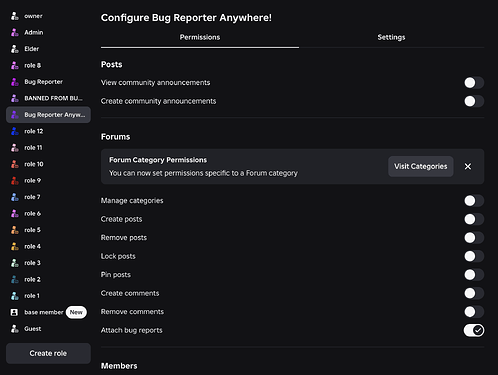Select the role 11 label

click(33, 148)
